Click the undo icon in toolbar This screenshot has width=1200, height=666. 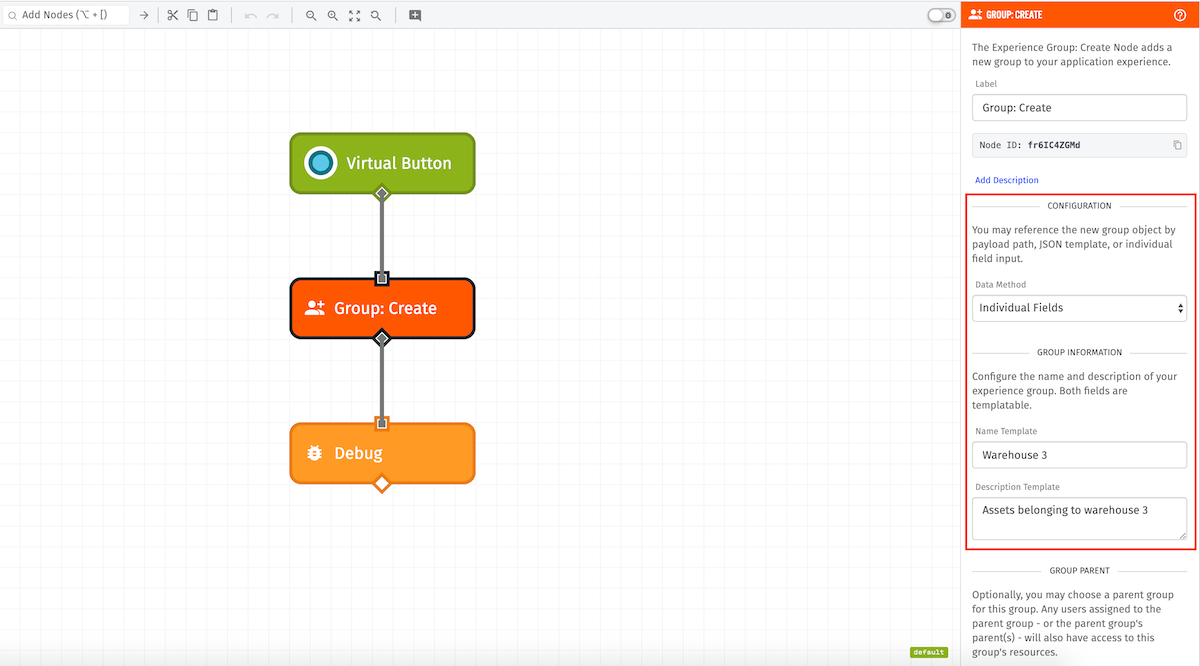coord(250,16)
